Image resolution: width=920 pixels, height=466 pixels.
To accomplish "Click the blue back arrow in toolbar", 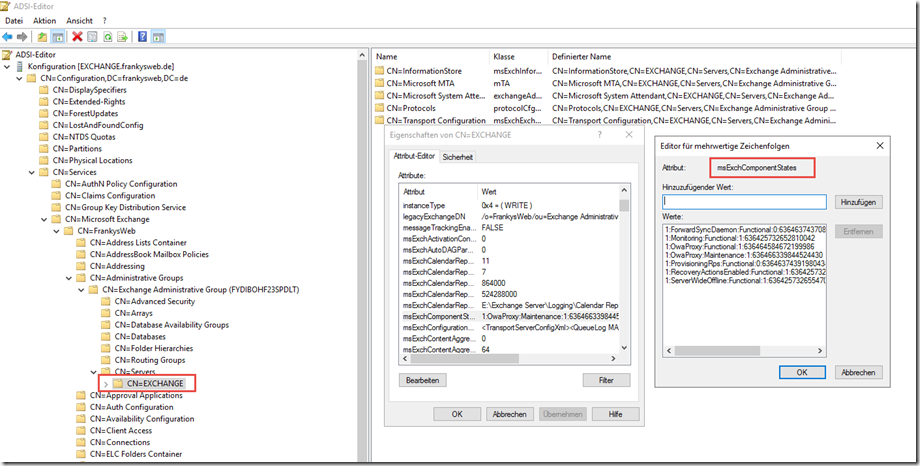I will (x=8, y=36).
